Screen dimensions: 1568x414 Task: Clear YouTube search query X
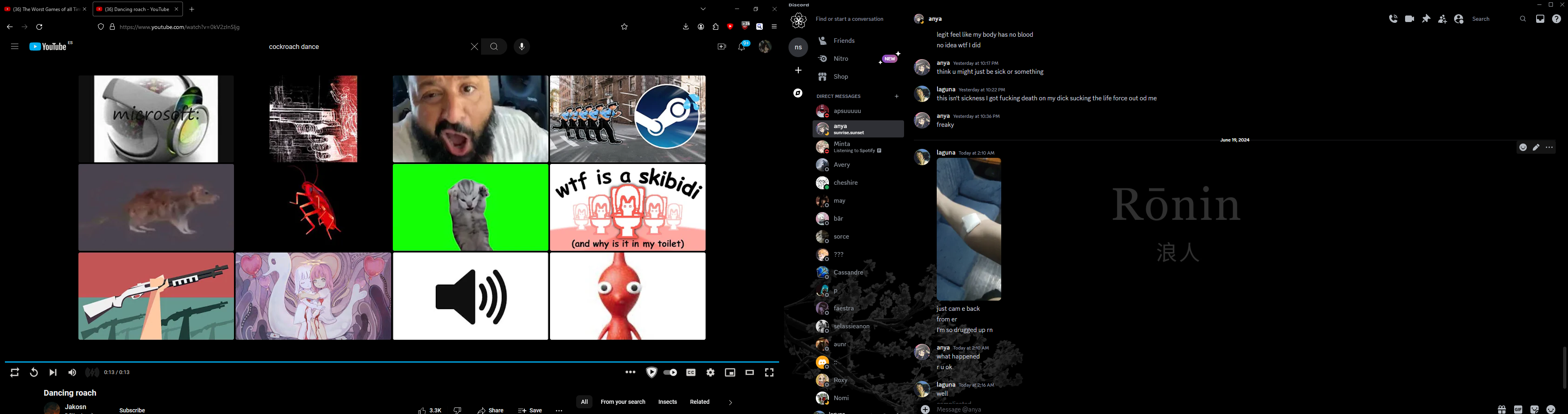coord(474,47)
